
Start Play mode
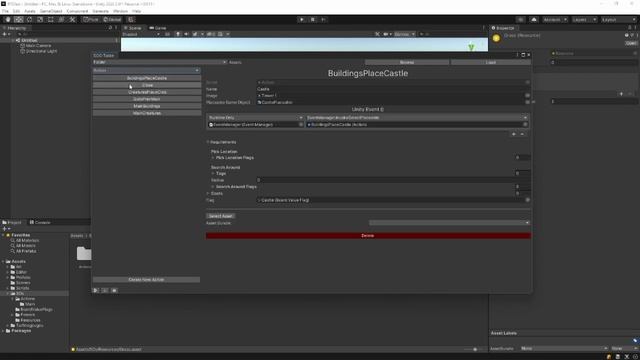coord(302,20)
